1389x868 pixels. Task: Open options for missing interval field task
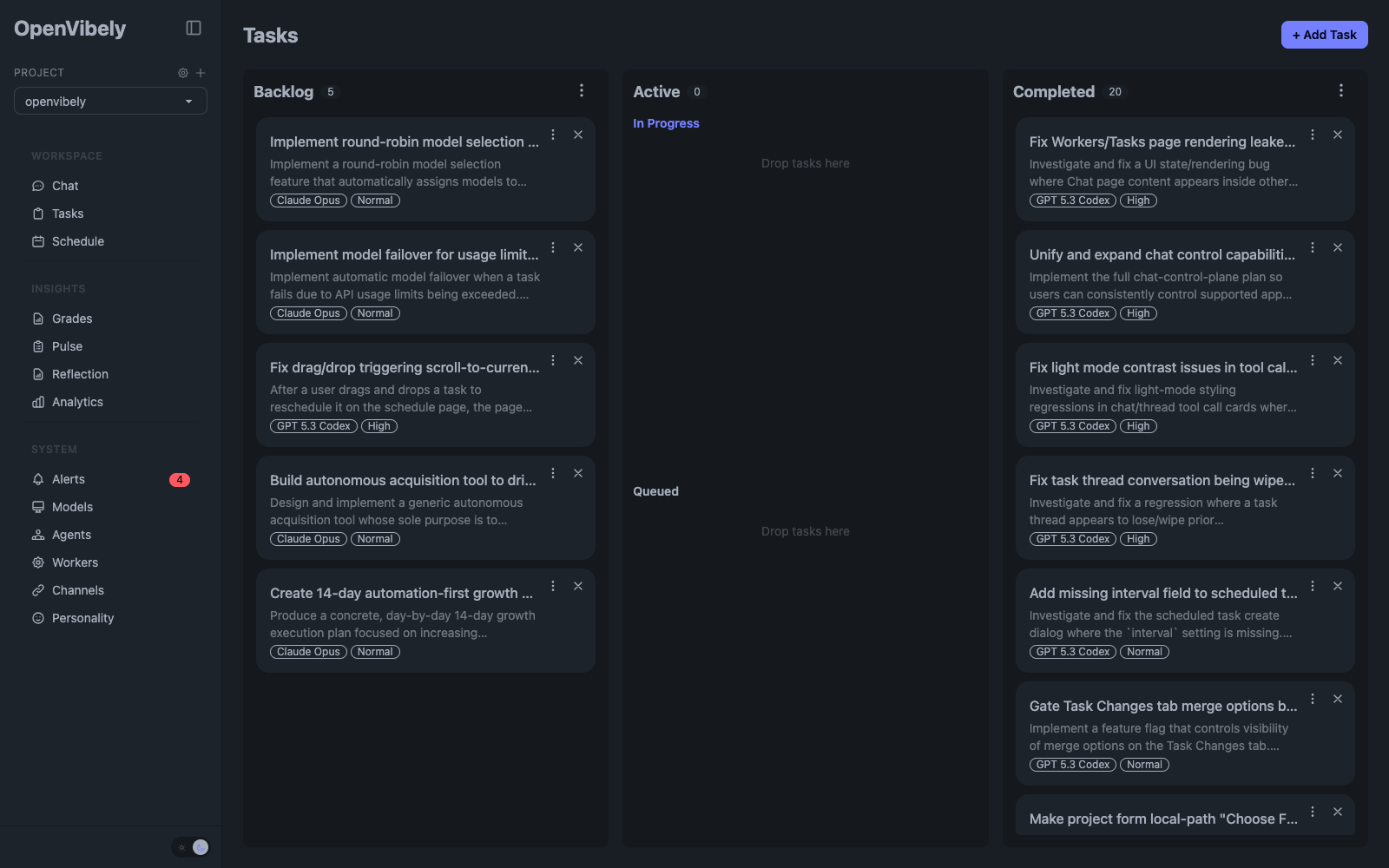(1313, 586)
